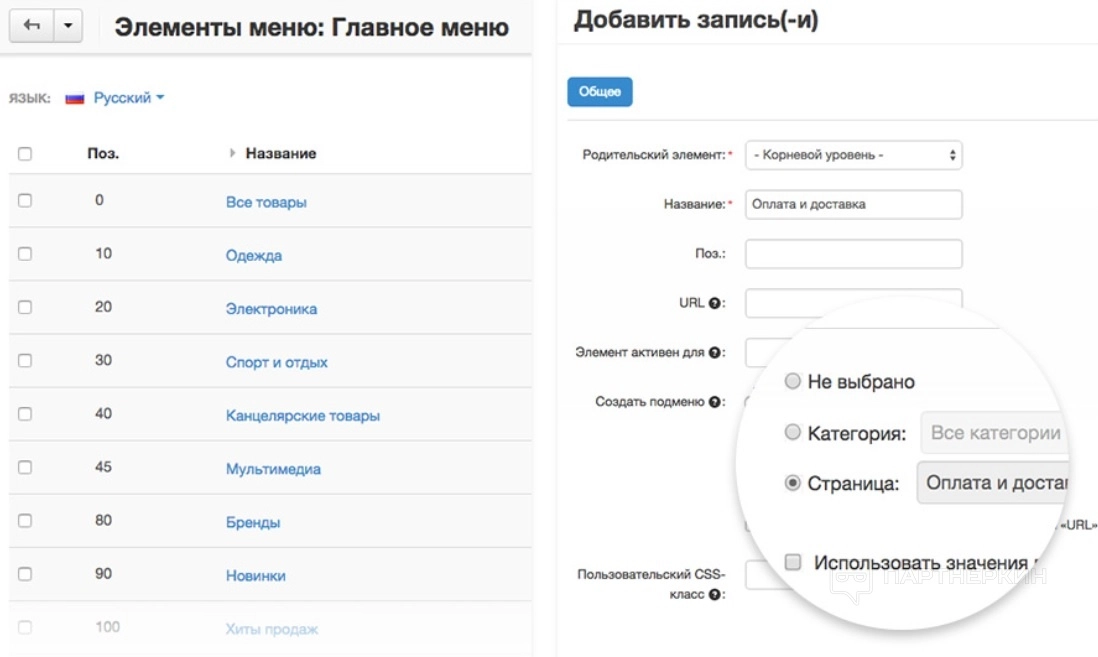The height and width of the screenshot is (657, 1098).
Task: Open the dropdown next to back arrow
Action: coord(67,26)
